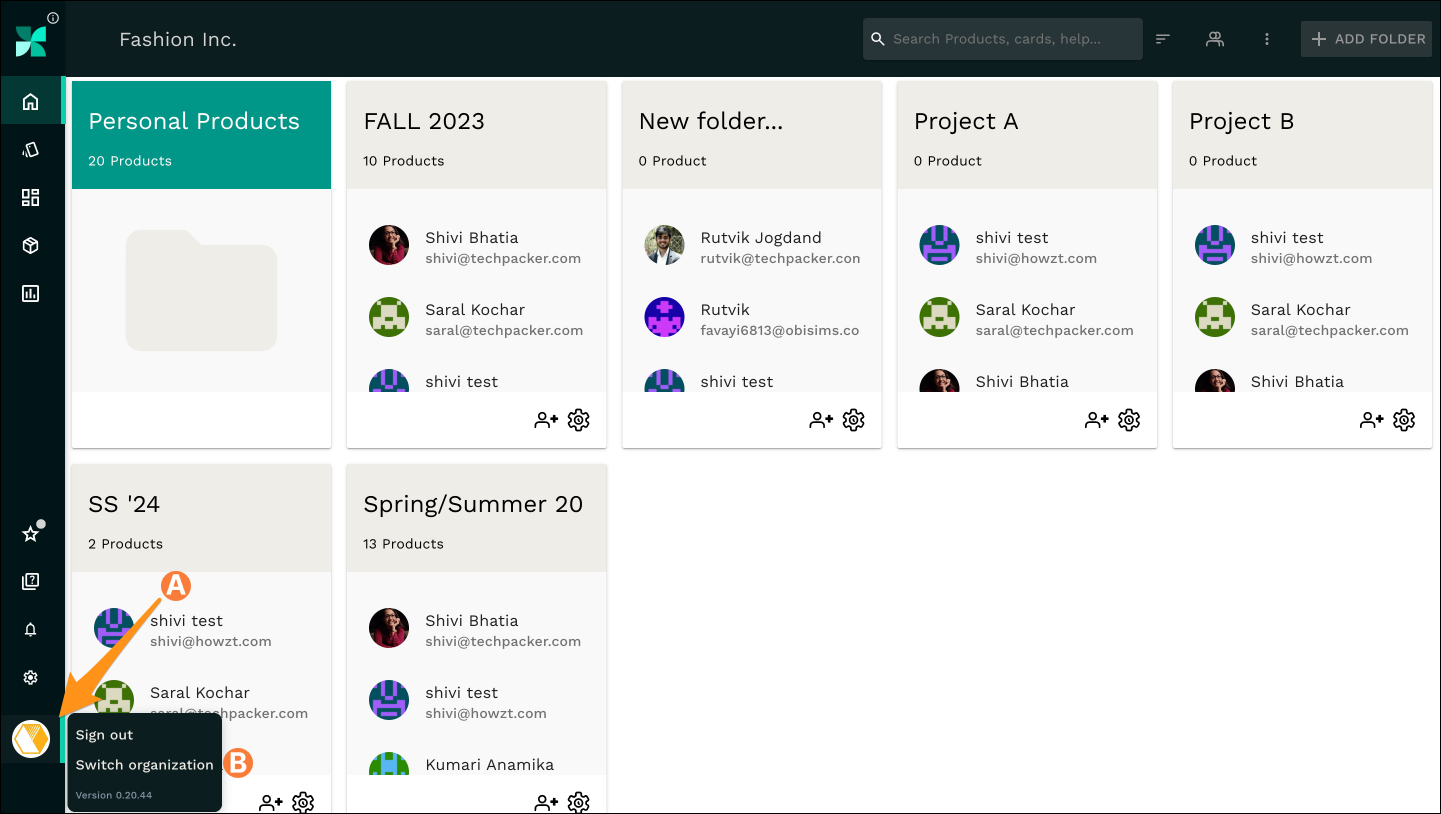Screen dimensions: 1441x814
Task: Open the three-dot more options menu
Action: [x=1267, y=39]
